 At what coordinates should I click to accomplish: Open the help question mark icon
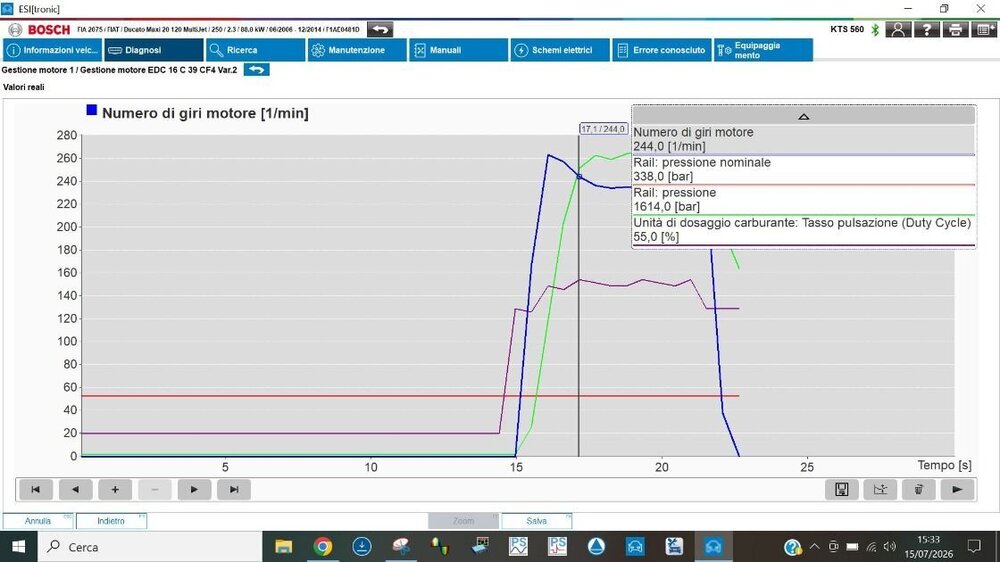[926, 29]
